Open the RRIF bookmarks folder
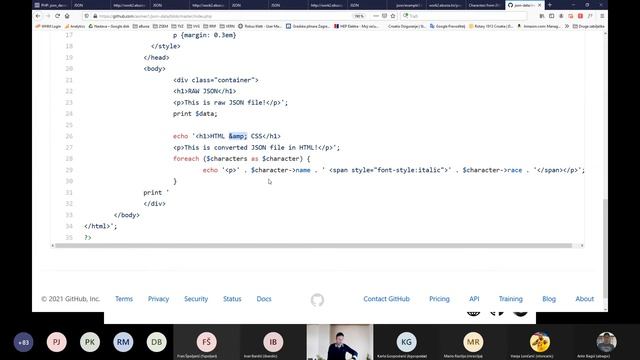The image size is (640, 360). pyautogui.click(x=209, y=26)
